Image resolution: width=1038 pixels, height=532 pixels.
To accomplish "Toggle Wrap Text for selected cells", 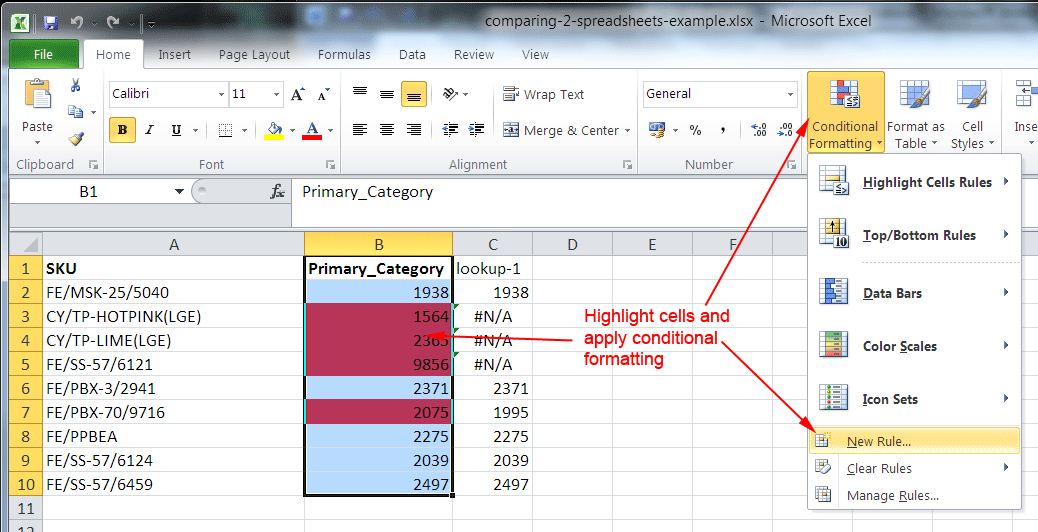I will point(544,95).
